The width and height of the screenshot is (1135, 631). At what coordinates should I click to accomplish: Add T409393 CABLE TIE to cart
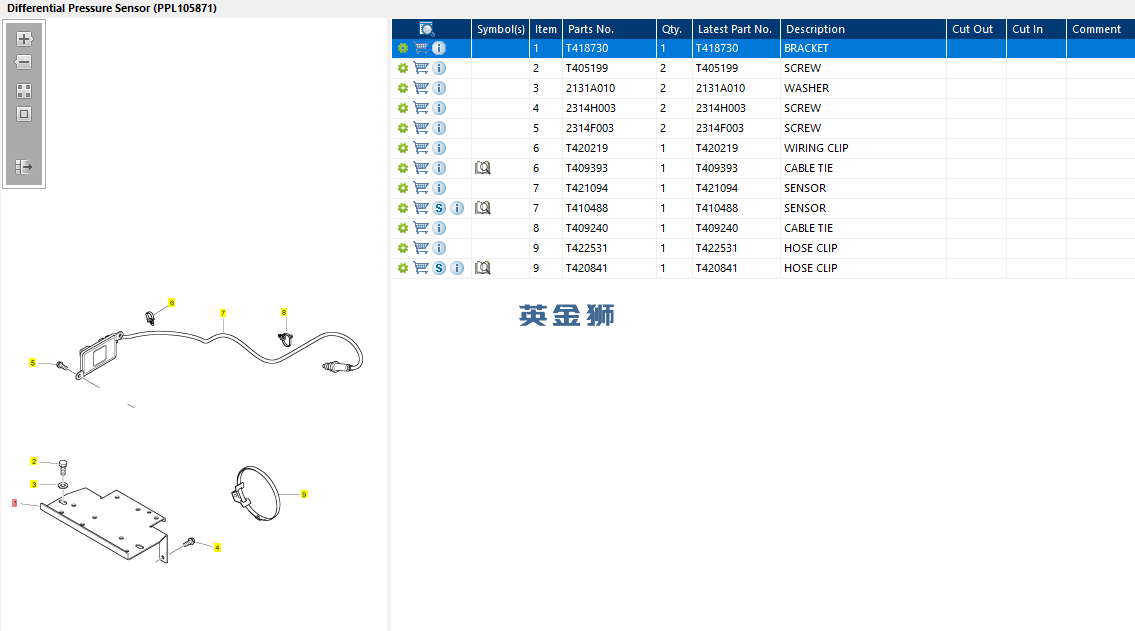tap(421, 168)
